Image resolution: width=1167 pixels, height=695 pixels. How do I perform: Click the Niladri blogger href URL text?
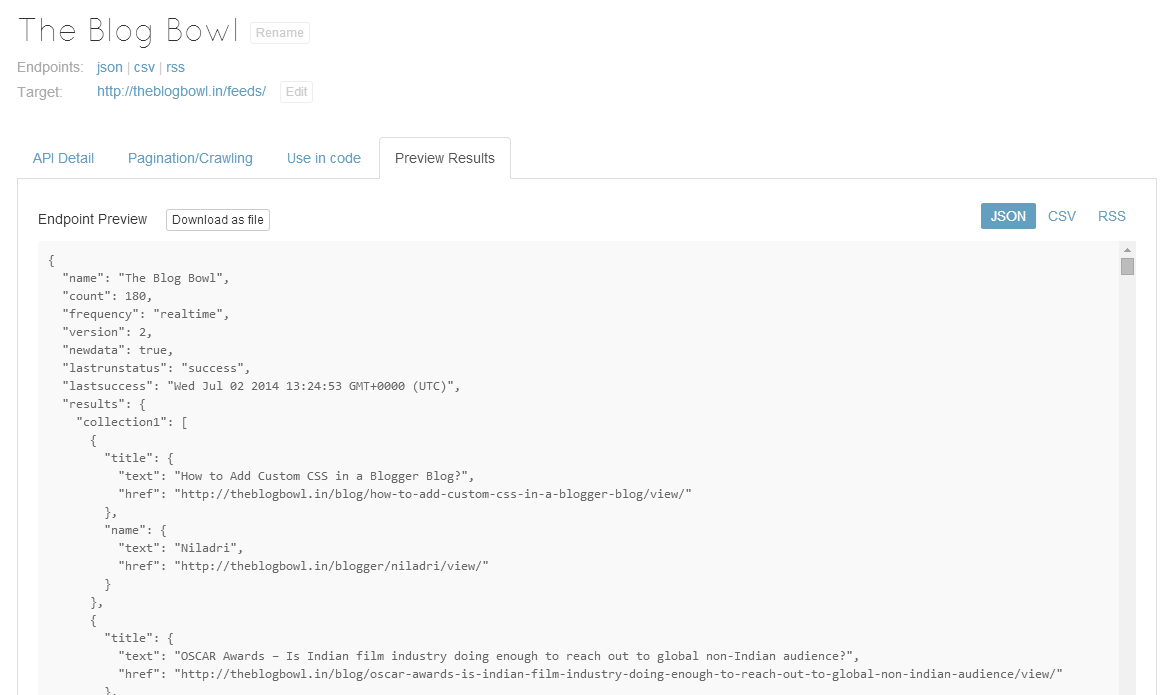(332, 566)
